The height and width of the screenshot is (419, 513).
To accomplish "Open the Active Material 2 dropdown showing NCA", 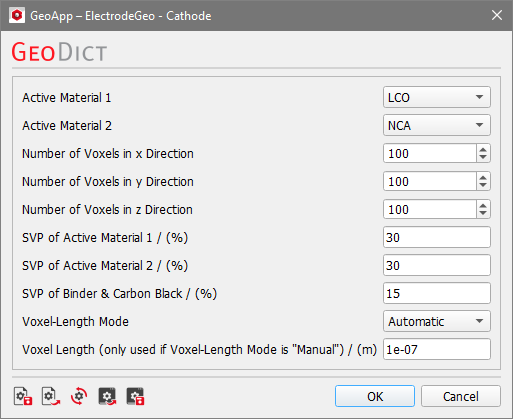I will coord(437,125).
